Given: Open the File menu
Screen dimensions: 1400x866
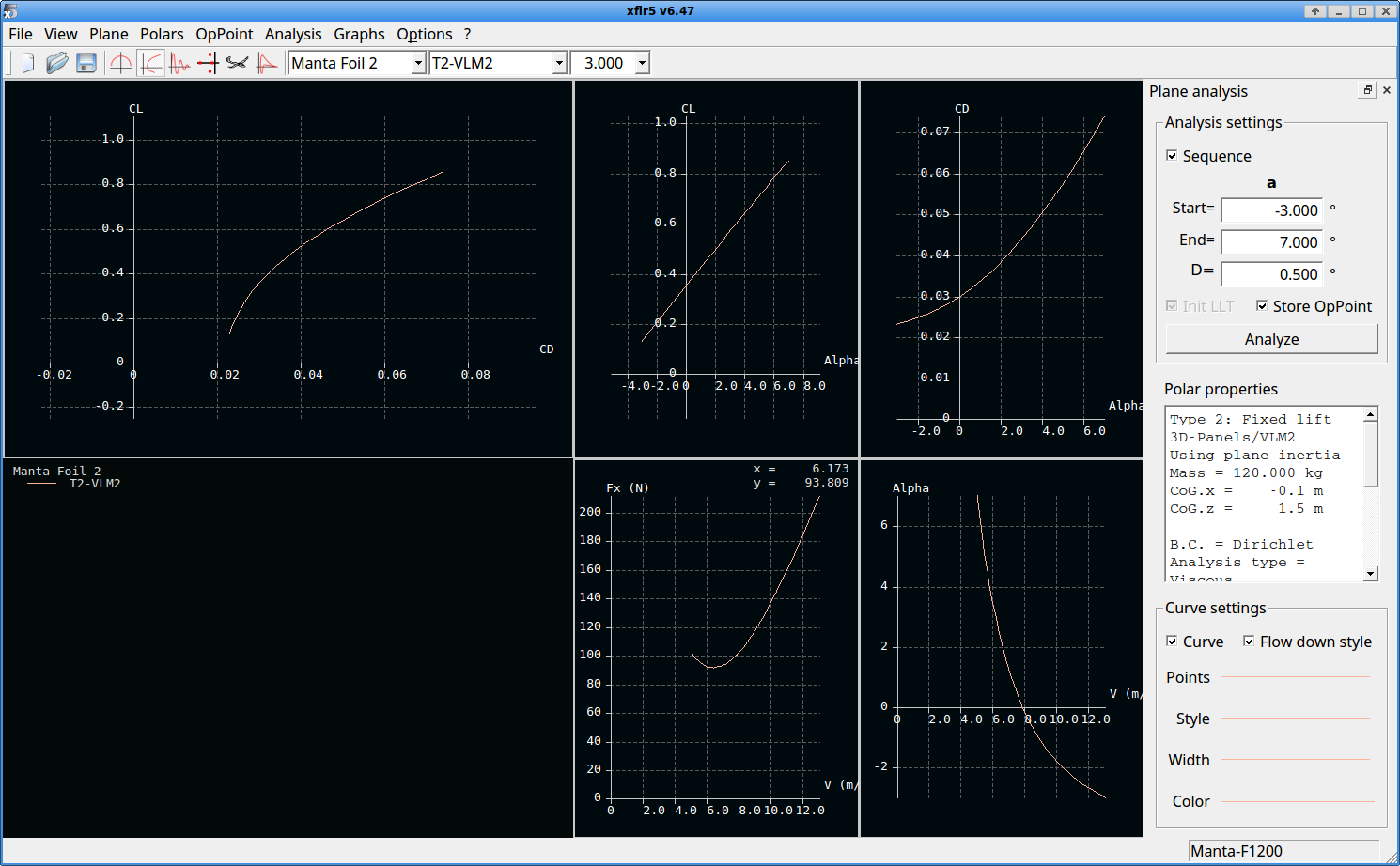Looking at the screenshot, I should [21, 34].
